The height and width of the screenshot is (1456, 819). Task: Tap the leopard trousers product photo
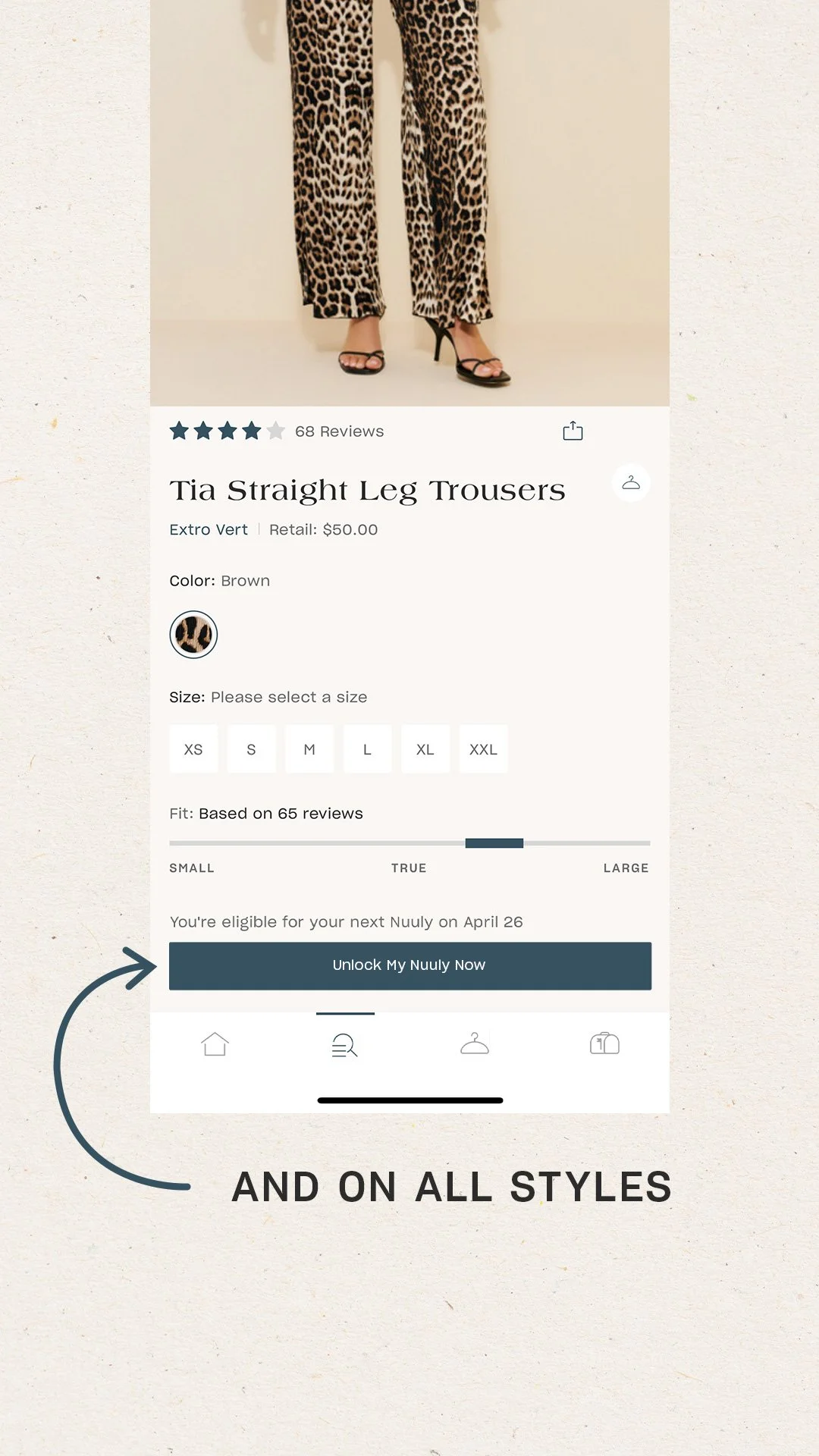[409, 203]
